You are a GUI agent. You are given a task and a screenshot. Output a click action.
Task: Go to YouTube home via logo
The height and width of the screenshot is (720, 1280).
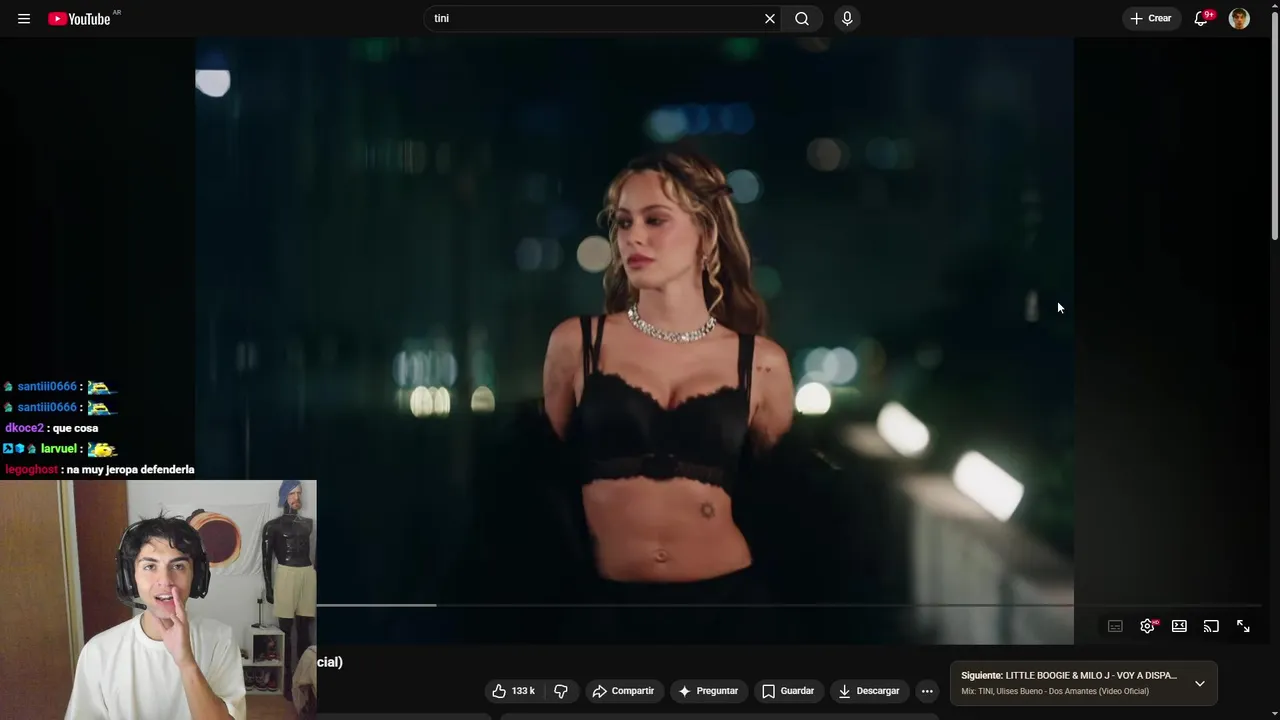pyautogui.click(x=79, y=19)
